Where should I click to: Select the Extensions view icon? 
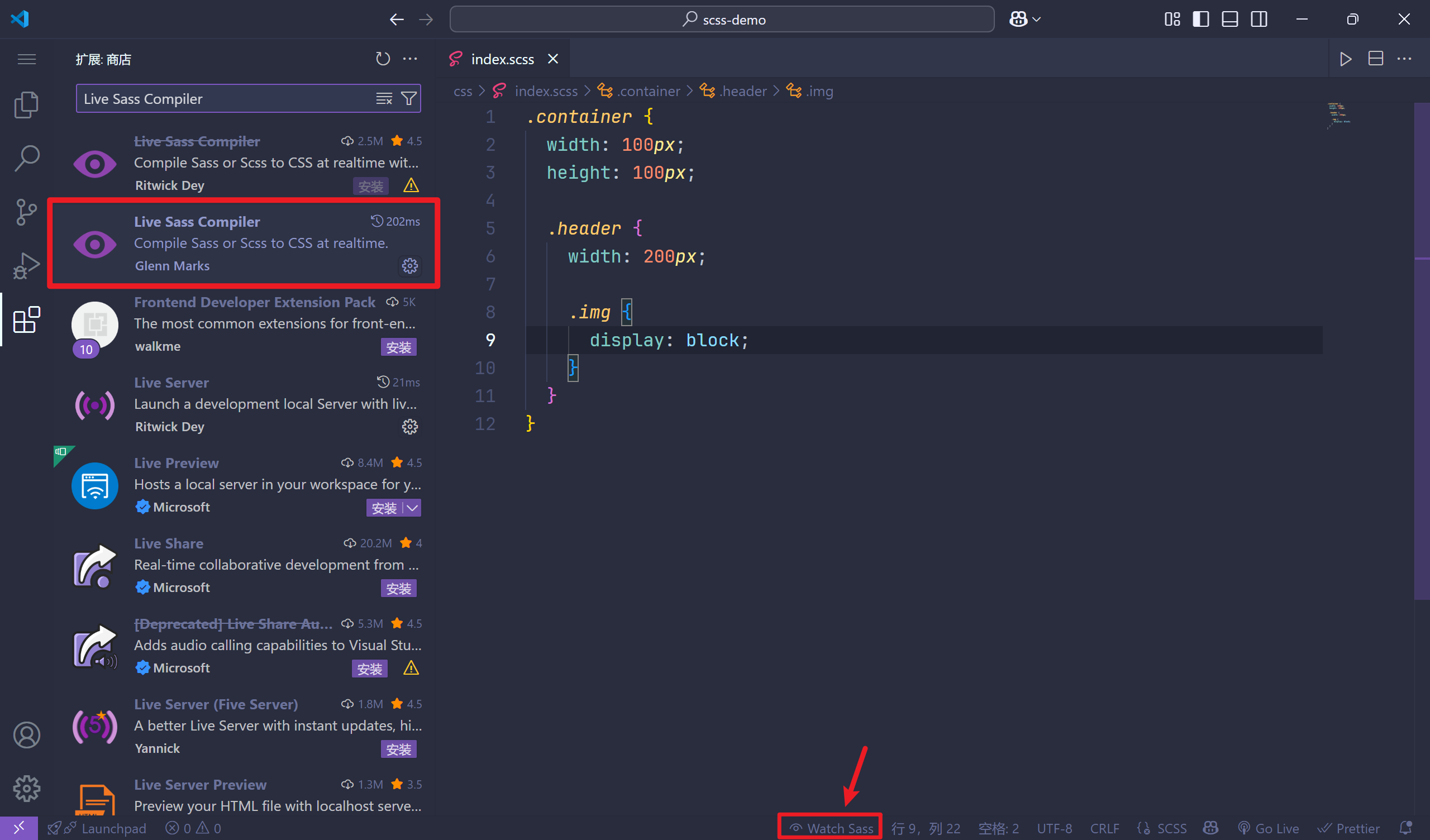[27, 319]
